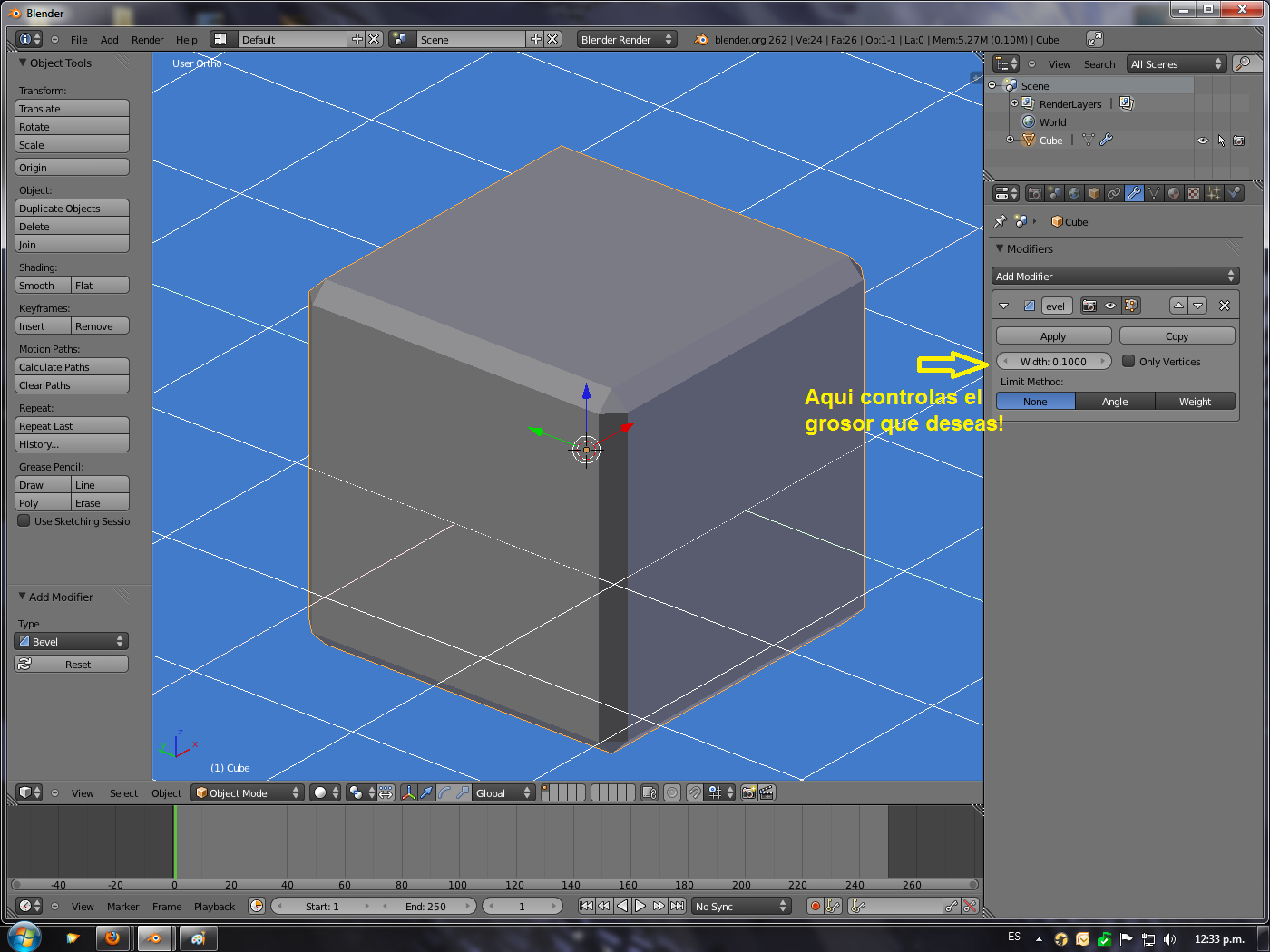Toggle proportional editing circle button
The height and width of the screenshot is (952, 1270).
click(672, 792)
